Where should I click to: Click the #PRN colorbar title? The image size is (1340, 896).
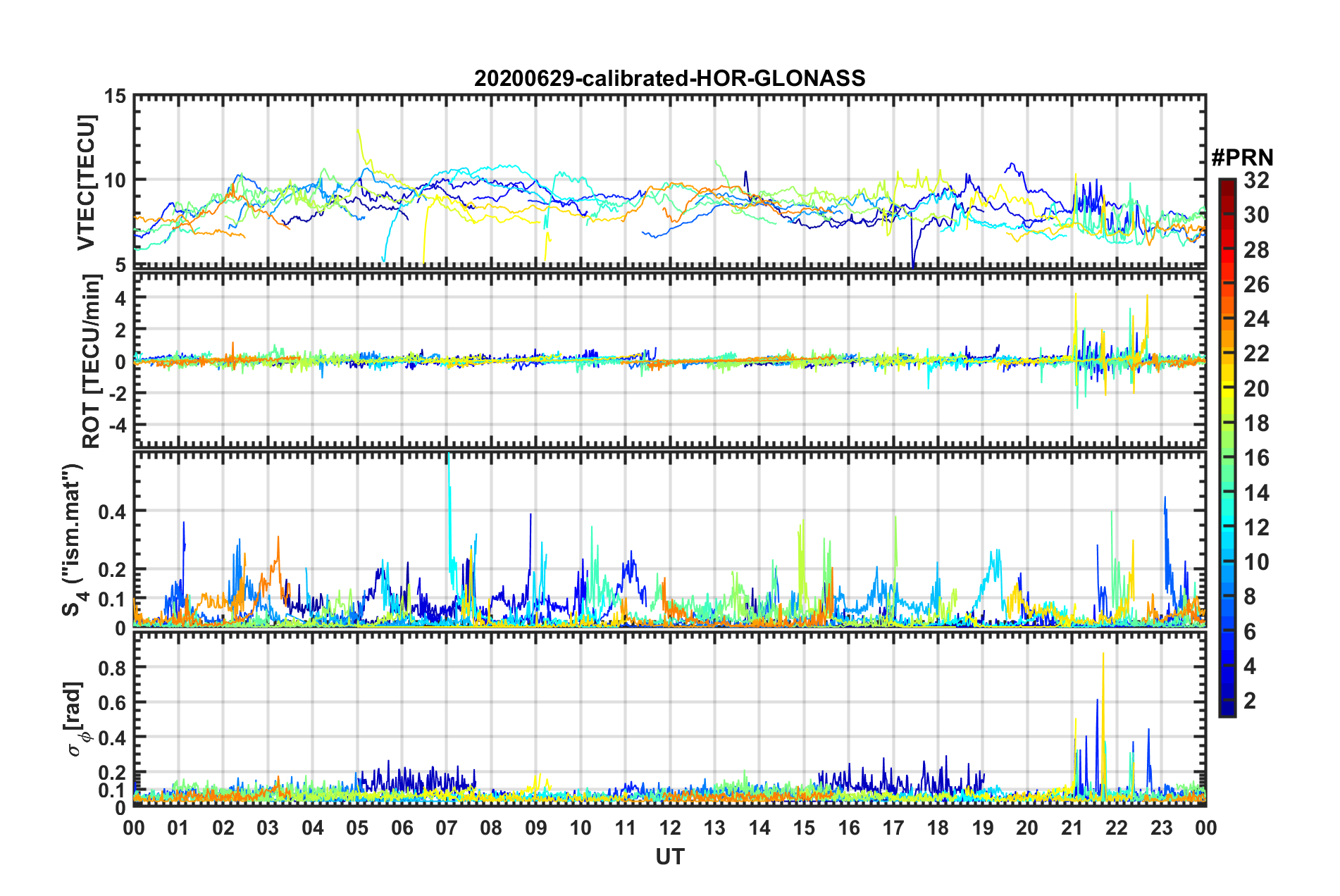click(1242, 158)
